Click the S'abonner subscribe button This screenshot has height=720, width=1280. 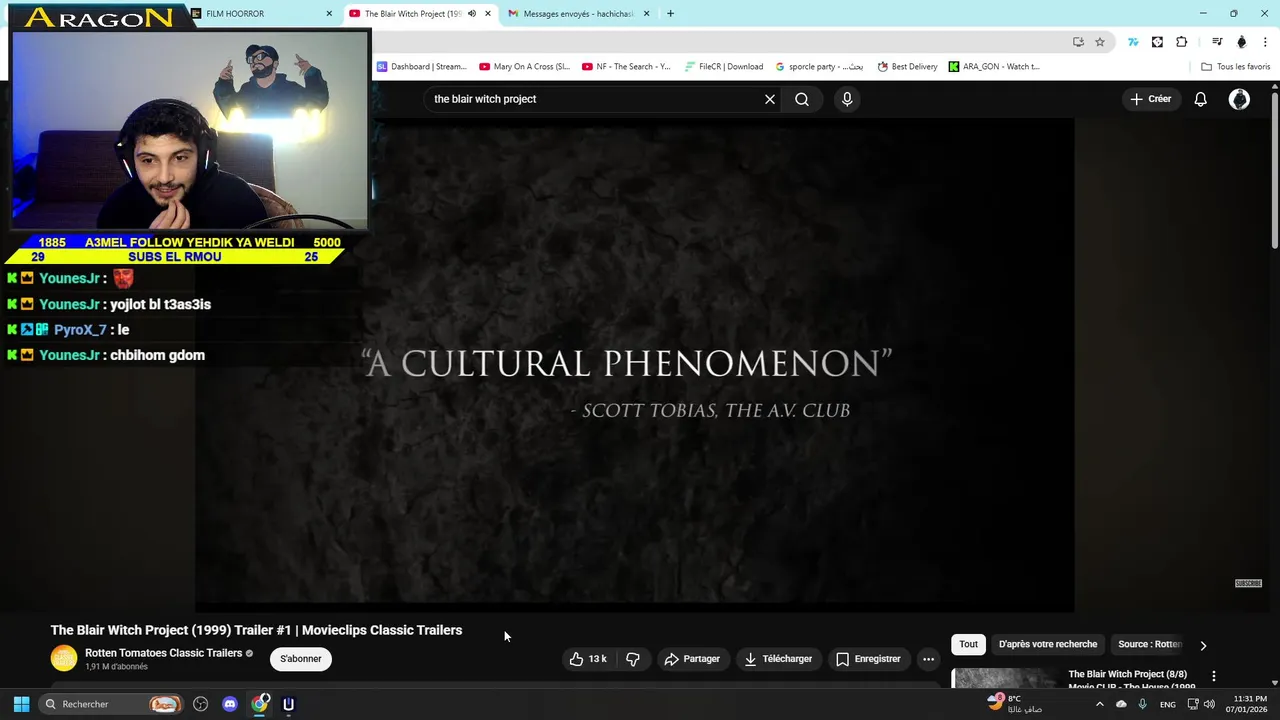pyautogui.click(x=301, y=659)
